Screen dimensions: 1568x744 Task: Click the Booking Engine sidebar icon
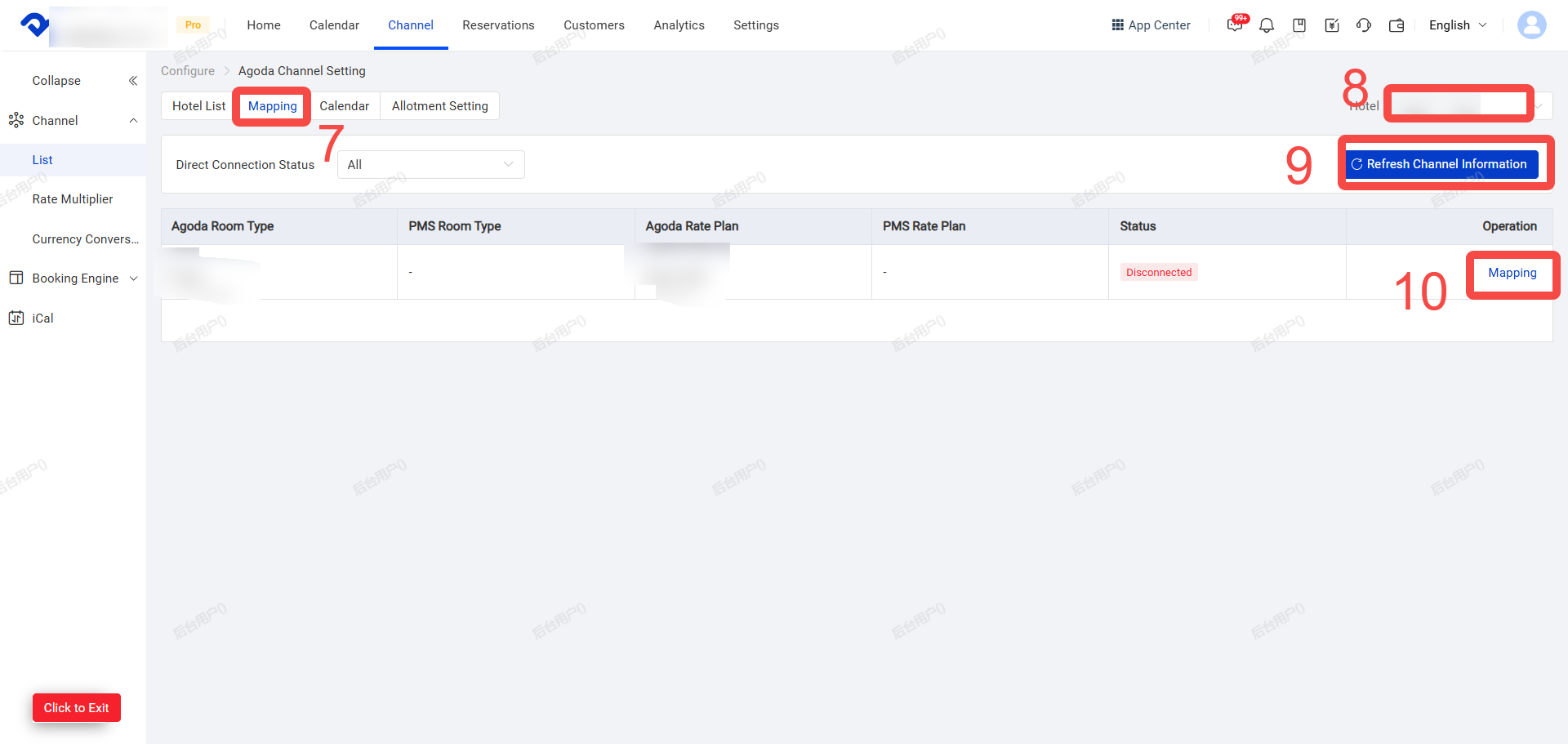[16, 278]
